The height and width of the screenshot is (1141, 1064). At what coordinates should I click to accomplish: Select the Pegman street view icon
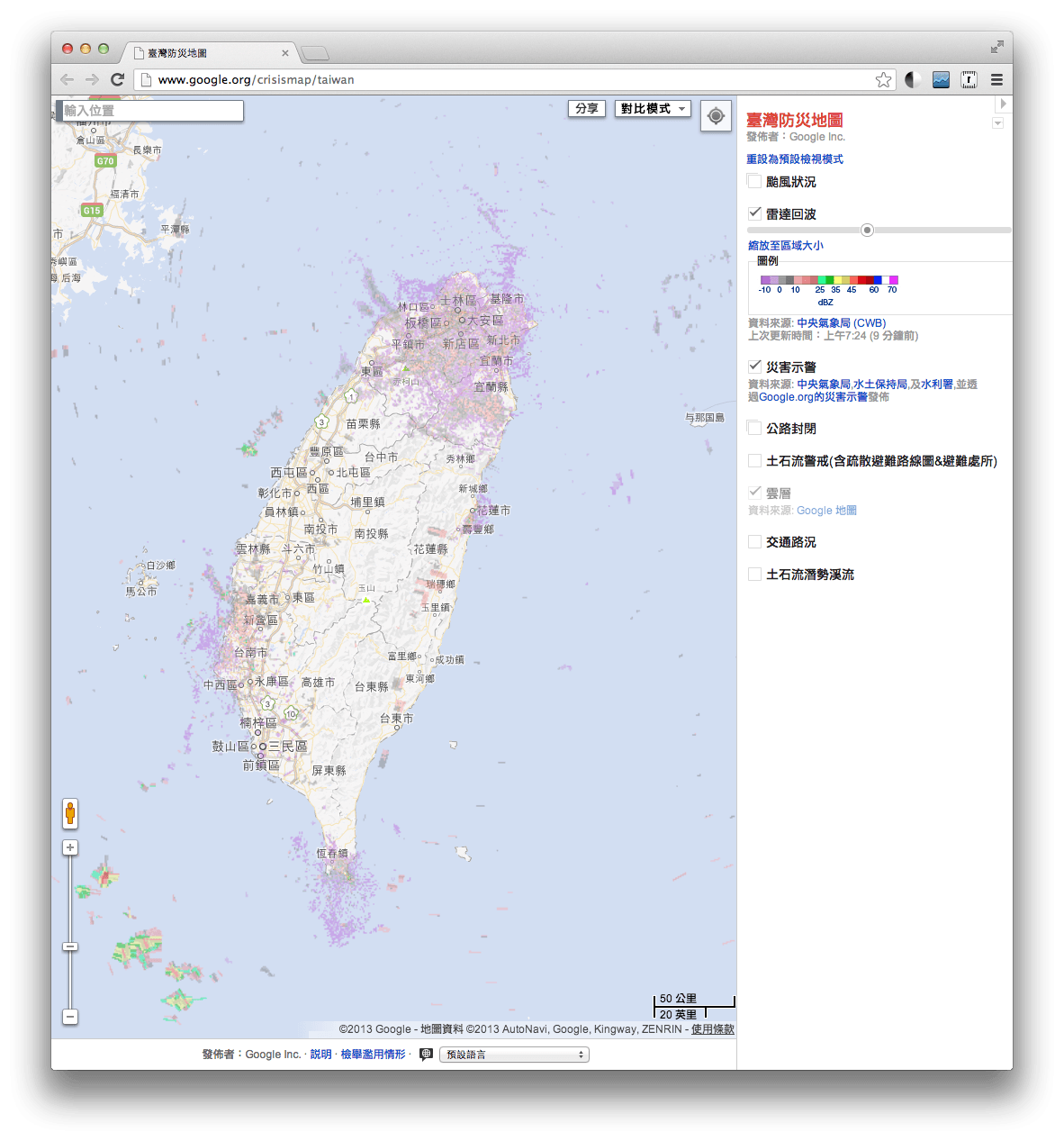pyautogui.click(x=69, y=814)
